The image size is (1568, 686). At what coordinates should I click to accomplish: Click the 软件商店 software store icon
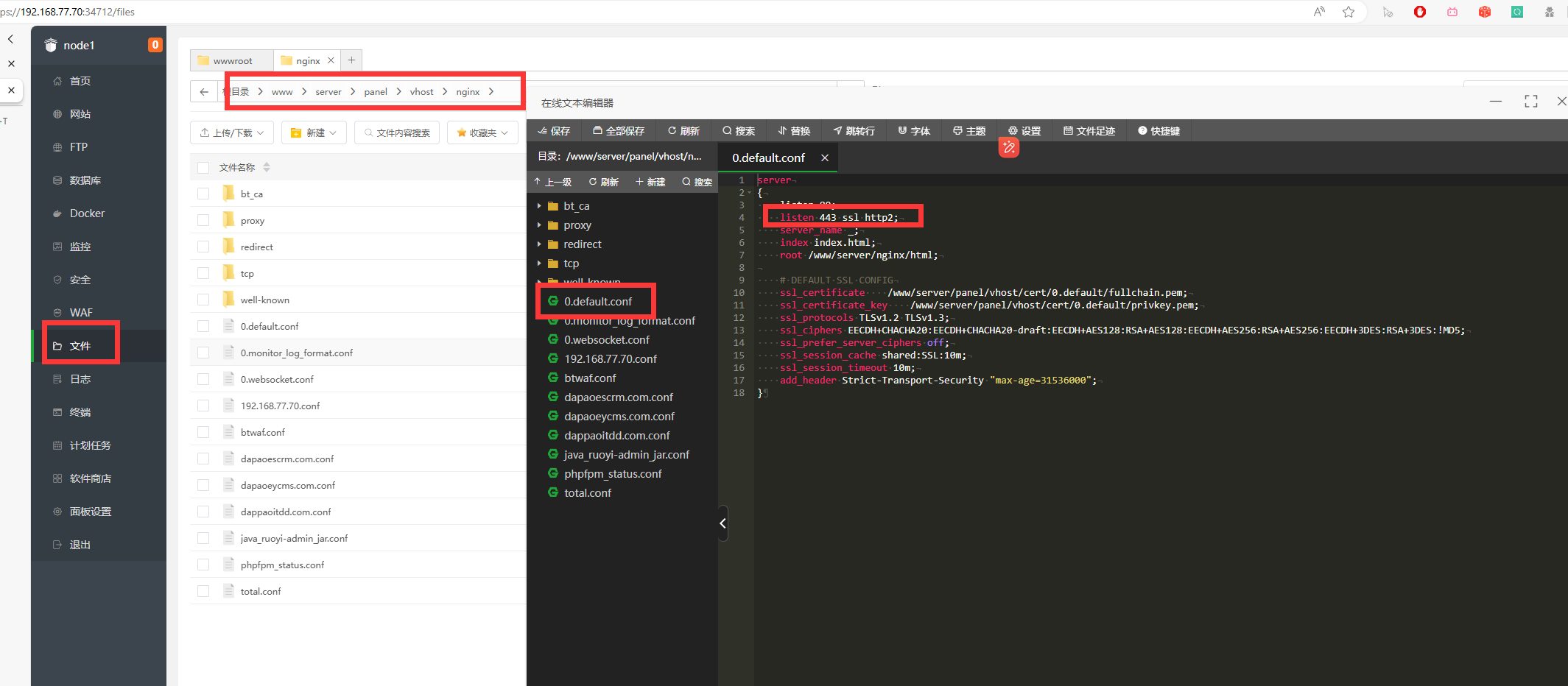[57, 478]
